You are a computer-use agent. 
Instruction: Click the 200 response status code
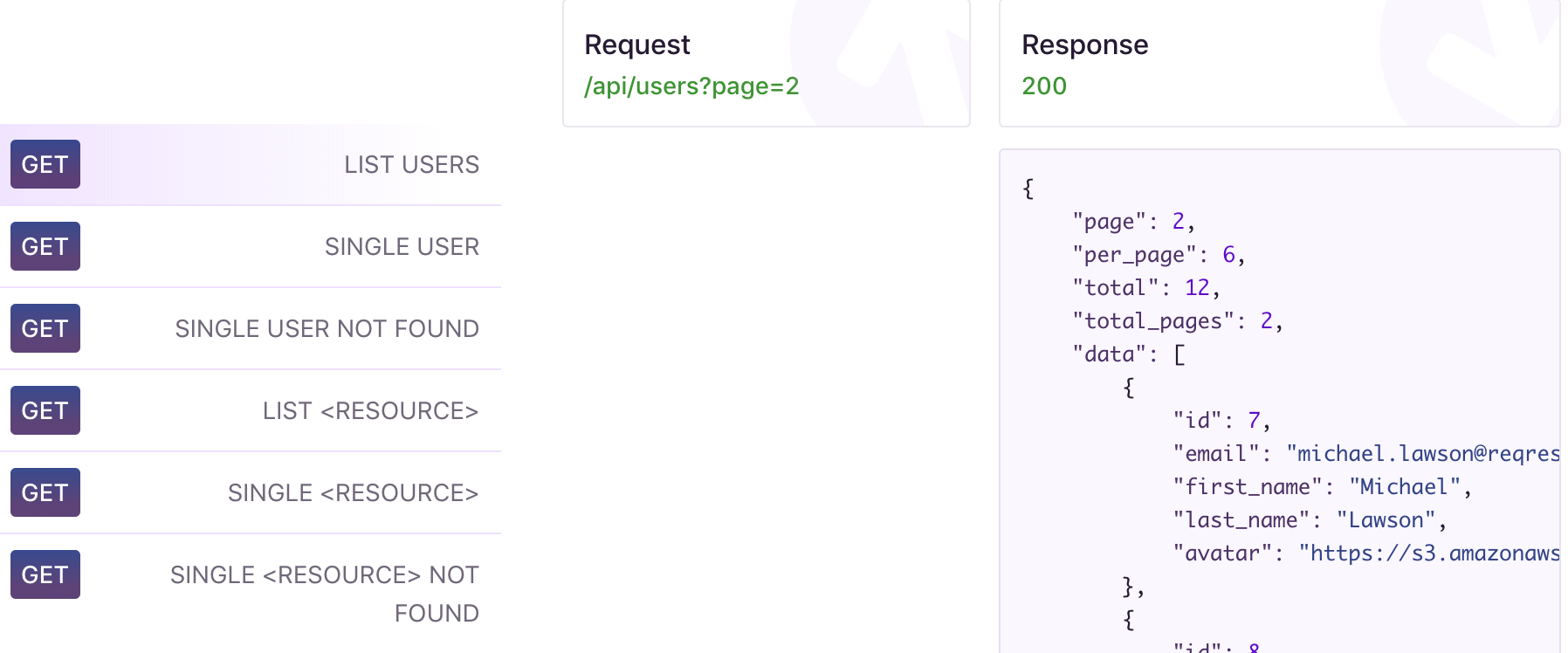click(x=1044, y=86)
